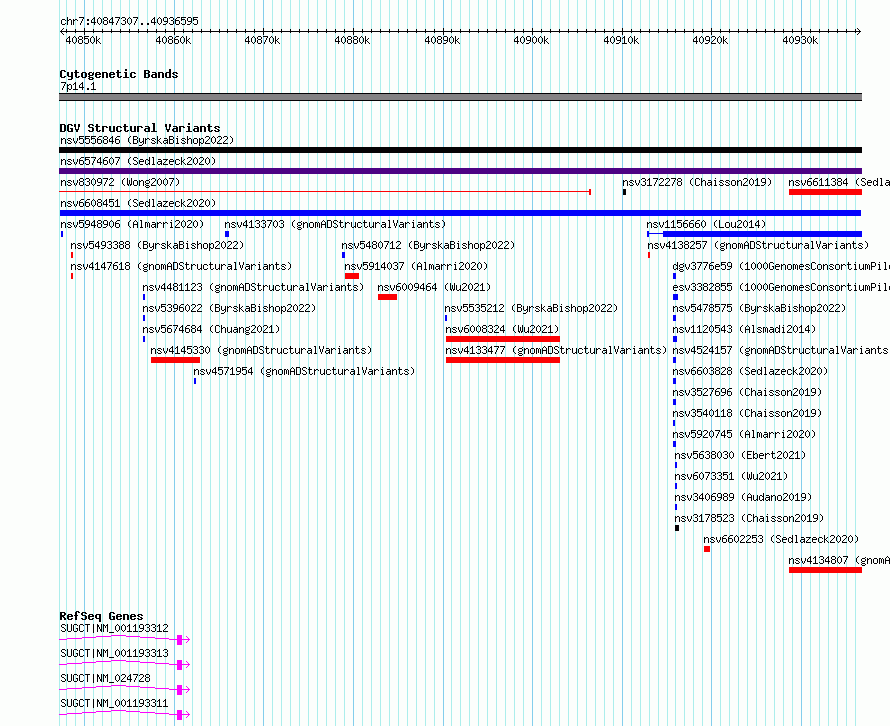The image size is (890, 726).
Task: Click the magenta SUGCT NM_001193312 transcript glyph
Action: click(x=124, y=640)
